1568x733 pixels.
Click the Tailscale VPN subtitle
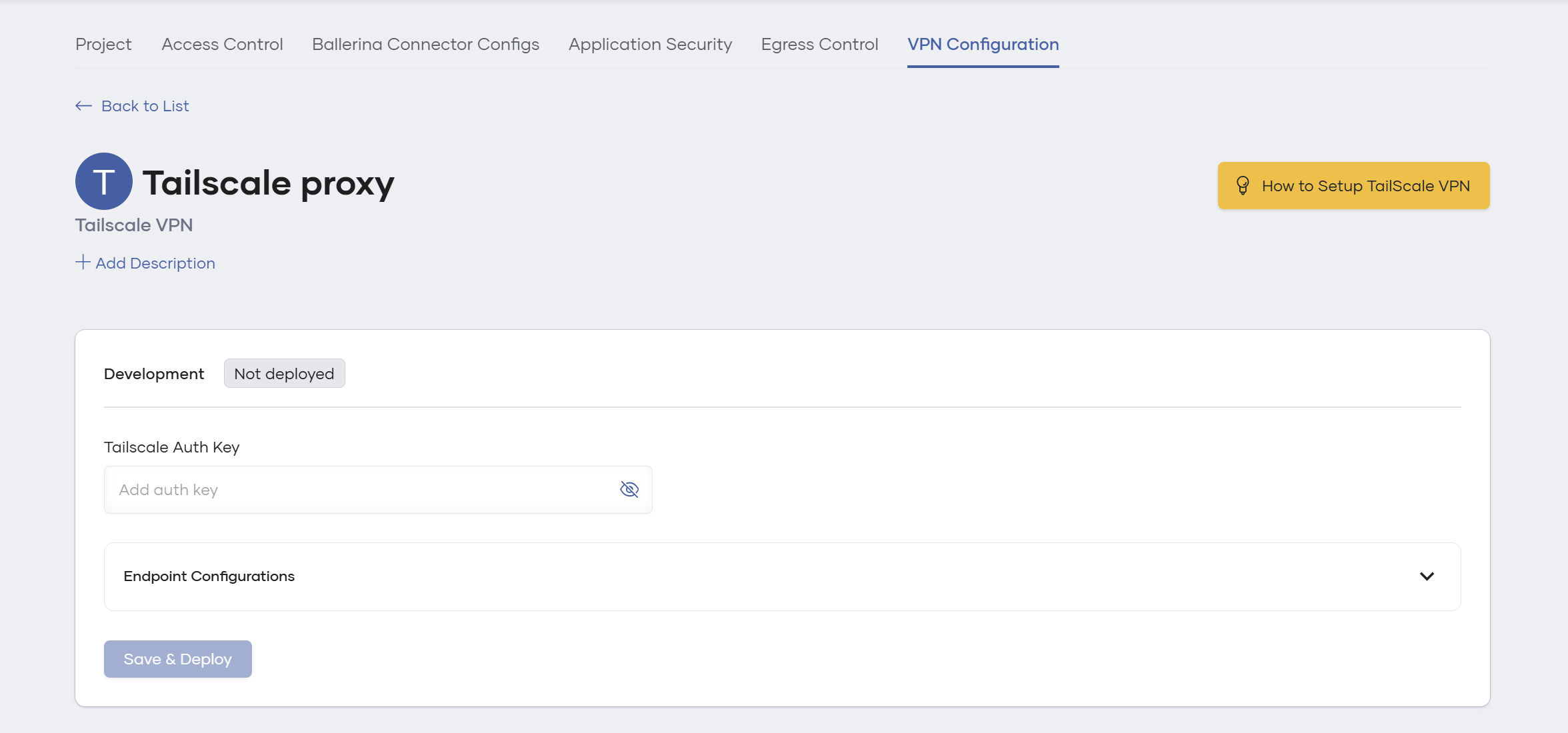click(134, 225)
